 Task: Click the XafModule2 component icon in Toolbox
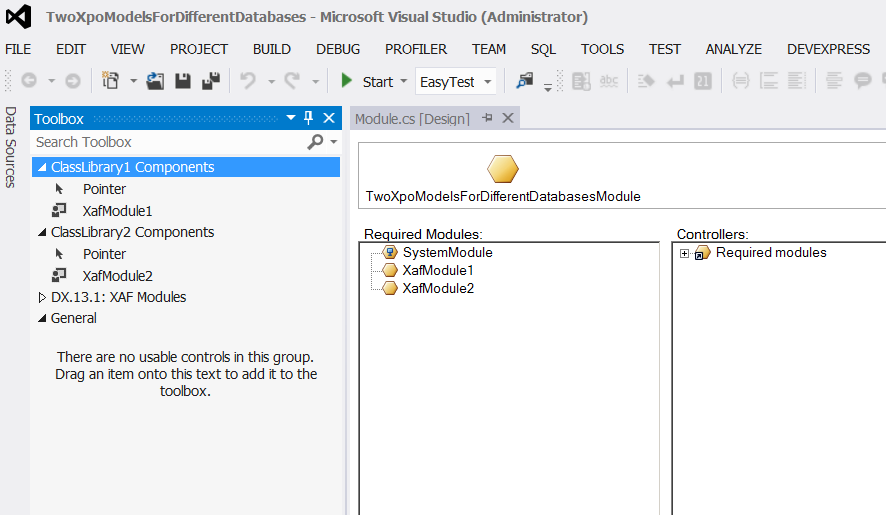click(59, 276)
